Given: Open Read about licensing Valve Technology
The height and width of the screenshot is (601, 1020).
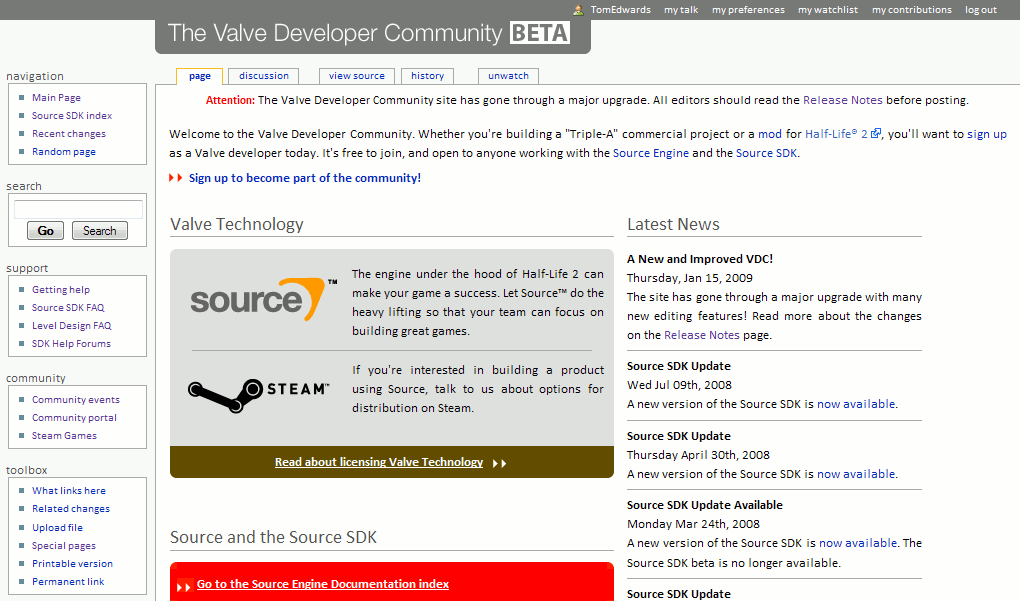Looking at the screenshot, I should [379, 462].
